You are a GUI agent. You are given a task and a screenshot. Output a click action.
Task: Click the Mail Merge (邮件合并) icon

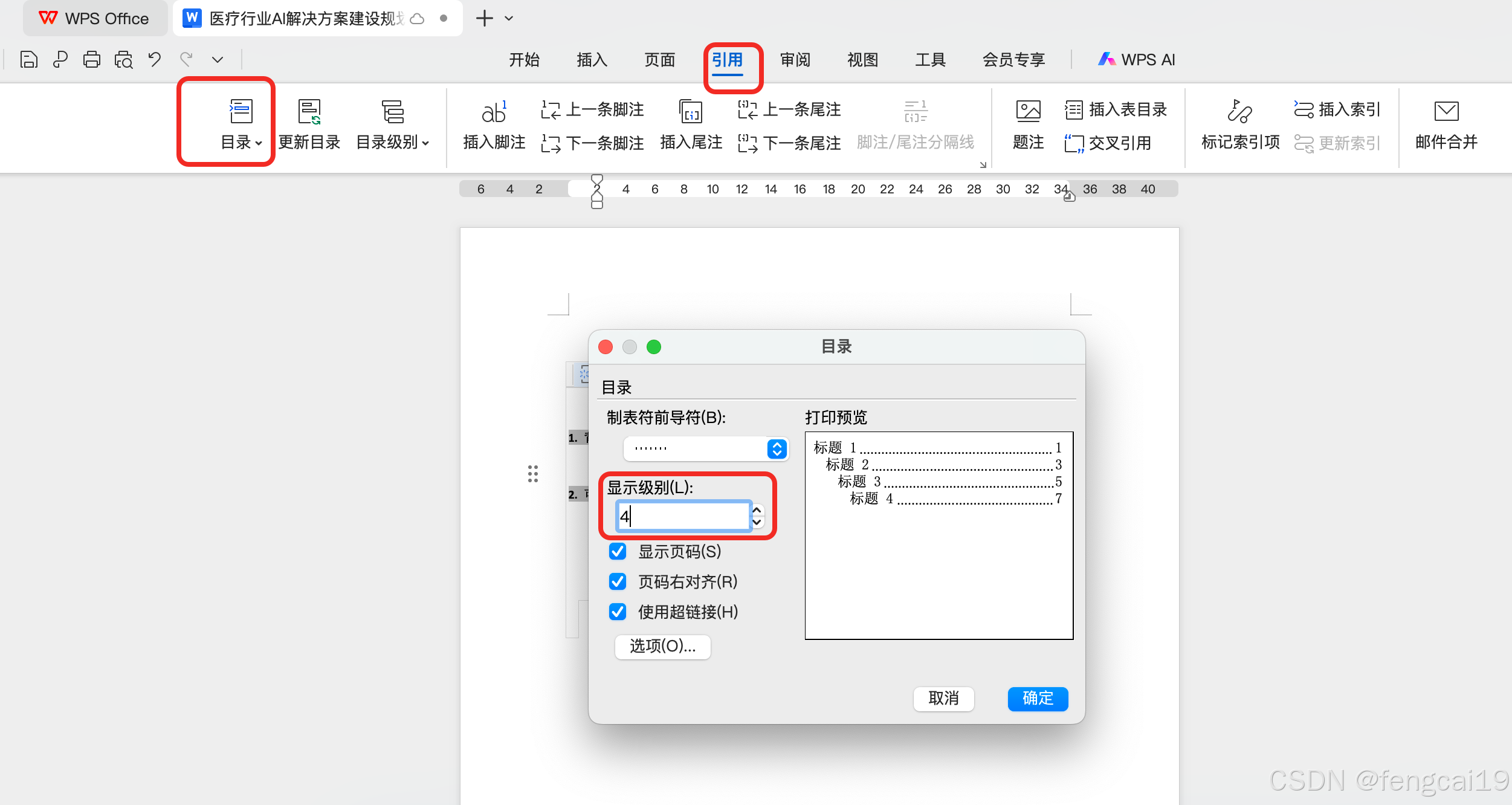1446,112
